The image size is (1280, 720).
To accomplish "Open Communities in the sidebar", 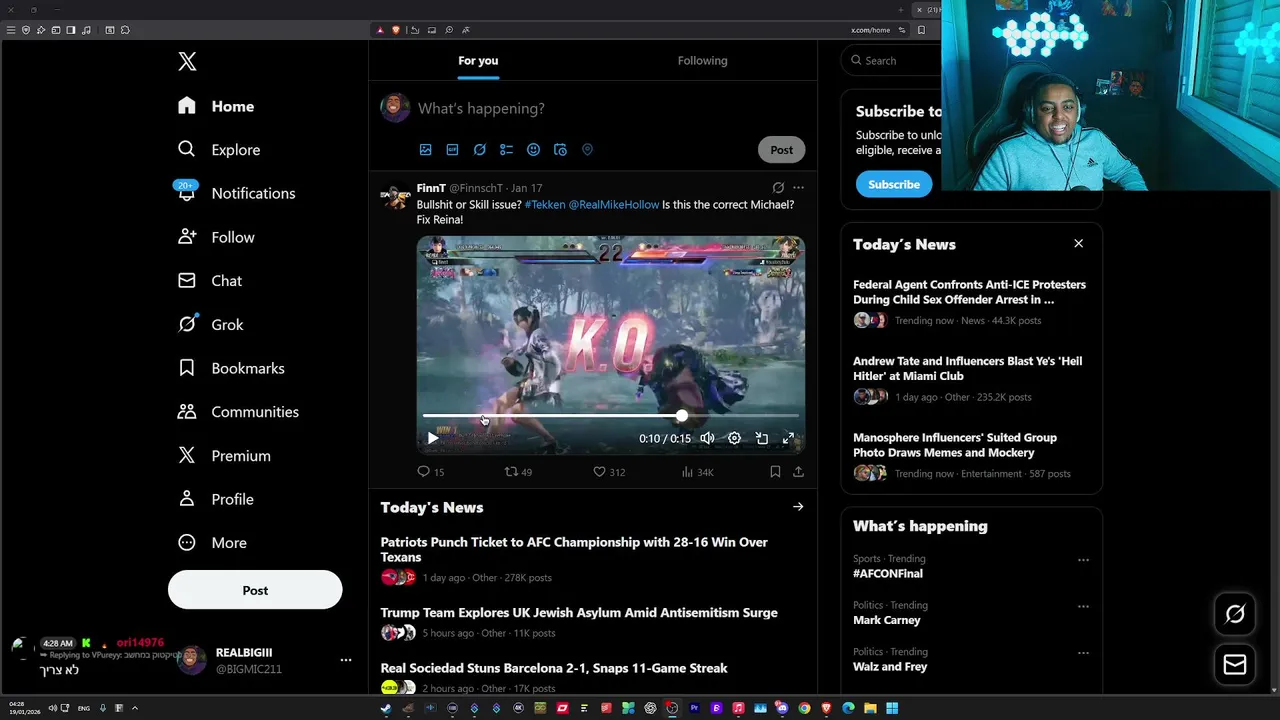I will pyautogui.click(x=238, y=412).
